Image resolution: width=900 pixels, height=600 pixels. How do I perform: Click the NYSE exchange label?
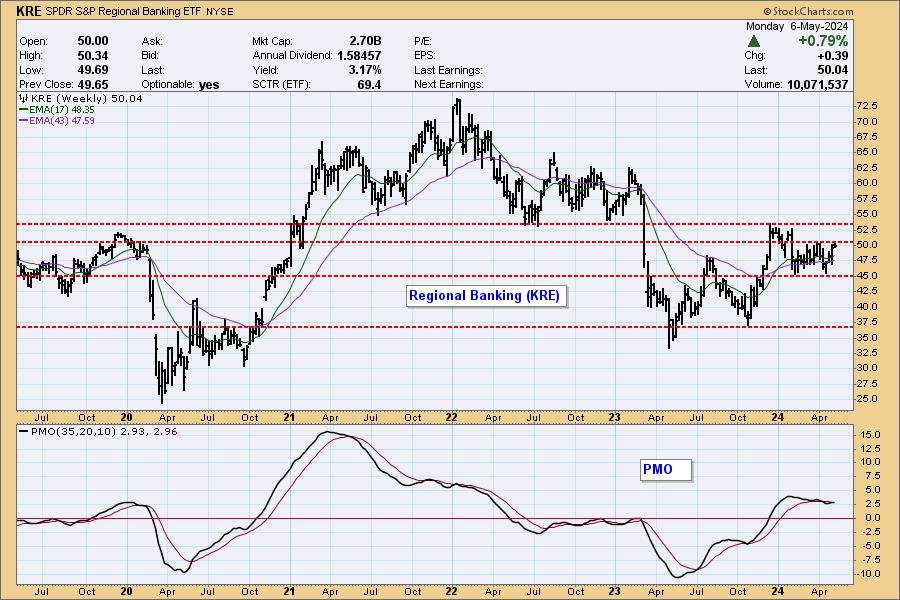pyautogui.click(x=220, y=11)
